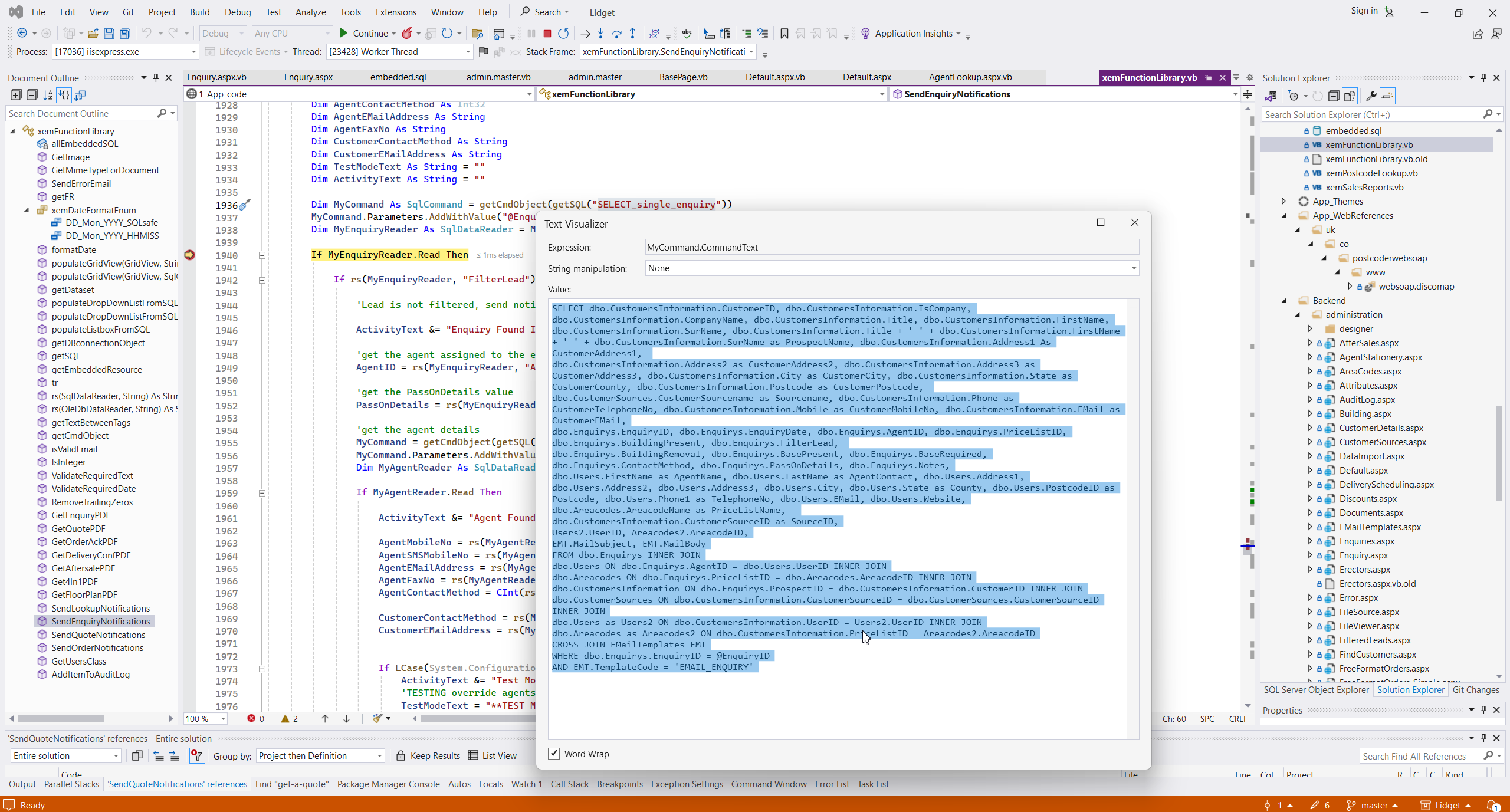Screen dimensions: 1510x812
Task: Click the breakpoint glyph on line 1940
Action: 189,255
